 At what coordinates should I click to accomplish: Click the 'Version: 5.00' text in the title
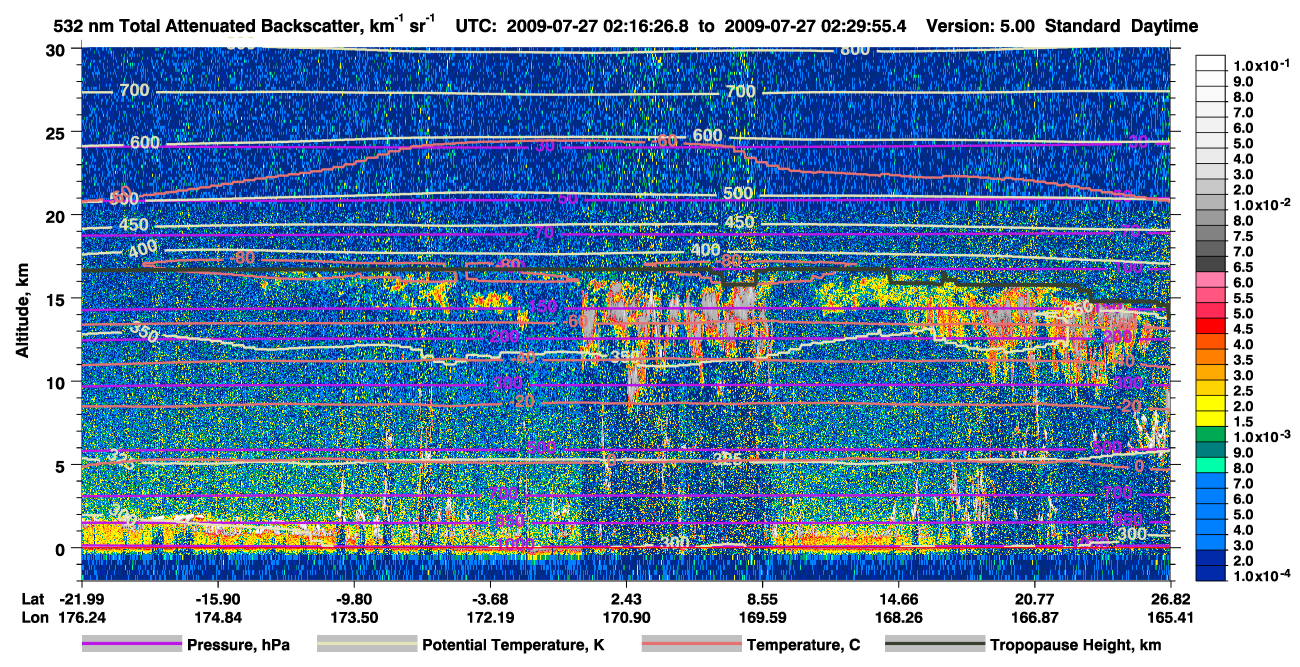[x=980, y=26]
